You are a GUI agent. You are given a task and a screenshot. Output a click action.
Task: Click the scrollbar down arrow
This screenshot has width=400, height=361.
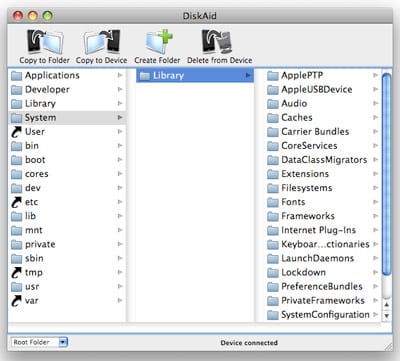(387, 315)
